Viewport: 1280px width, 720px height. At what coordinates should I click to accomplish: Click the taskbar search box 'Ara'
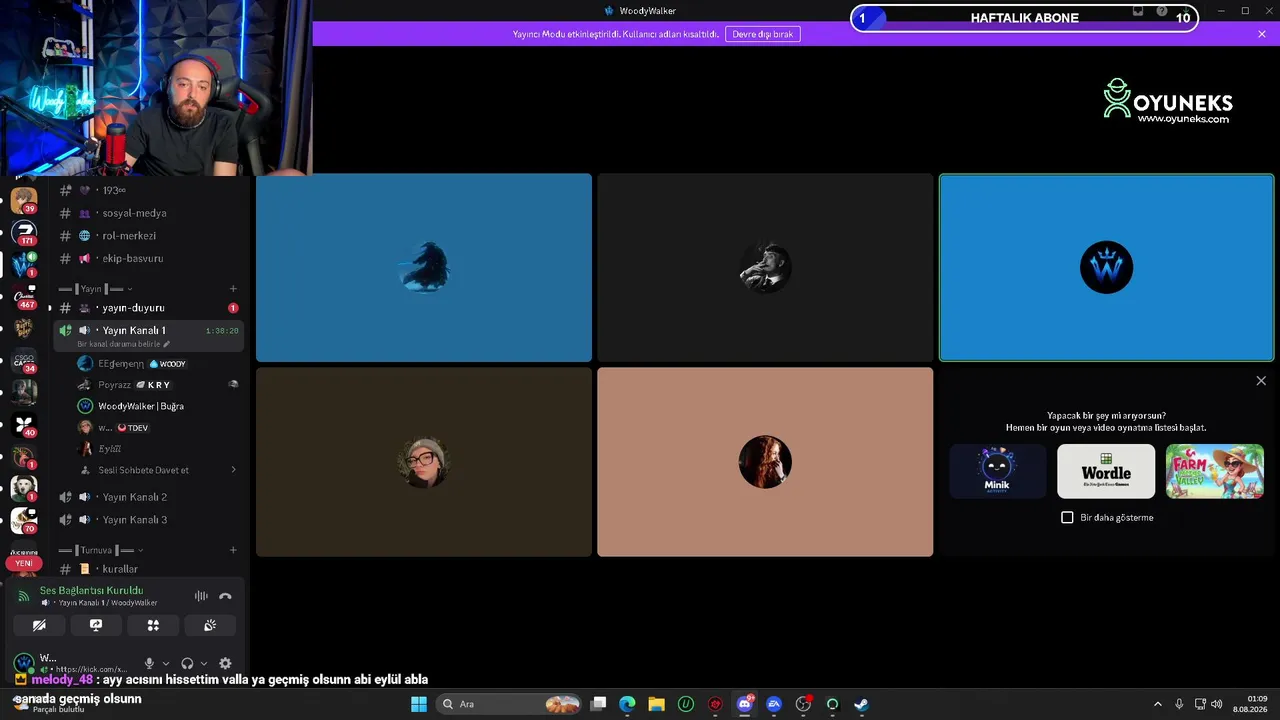point(510,704)
